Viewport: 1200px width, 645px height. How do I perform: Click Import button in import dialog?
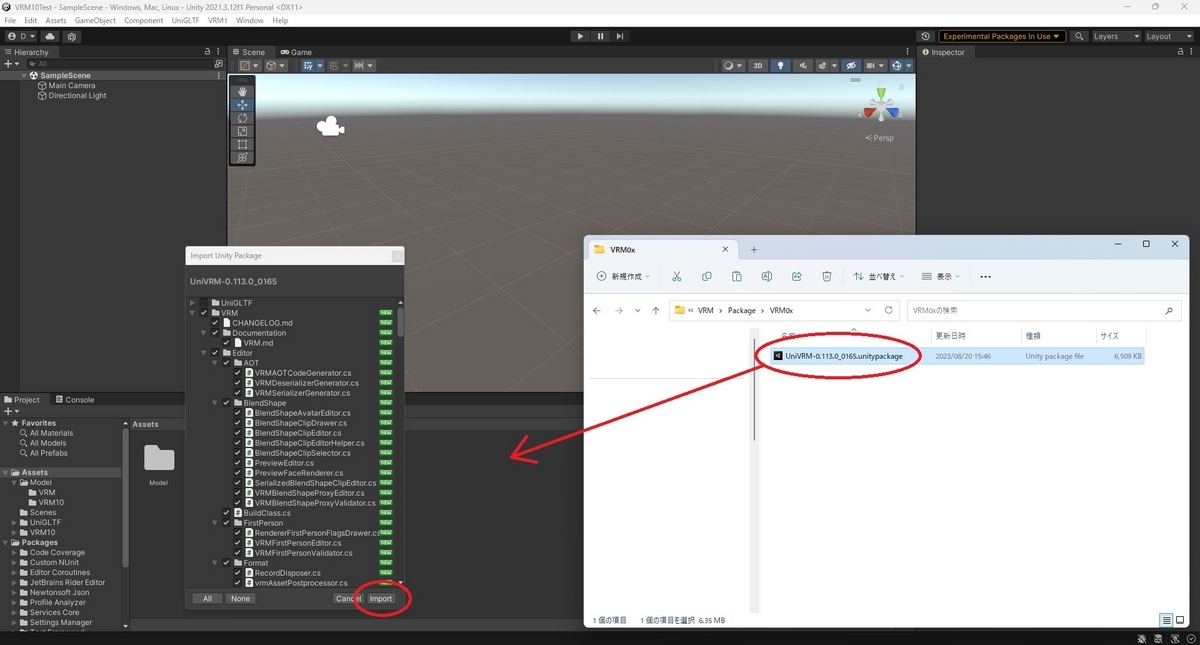click(380, 598)
